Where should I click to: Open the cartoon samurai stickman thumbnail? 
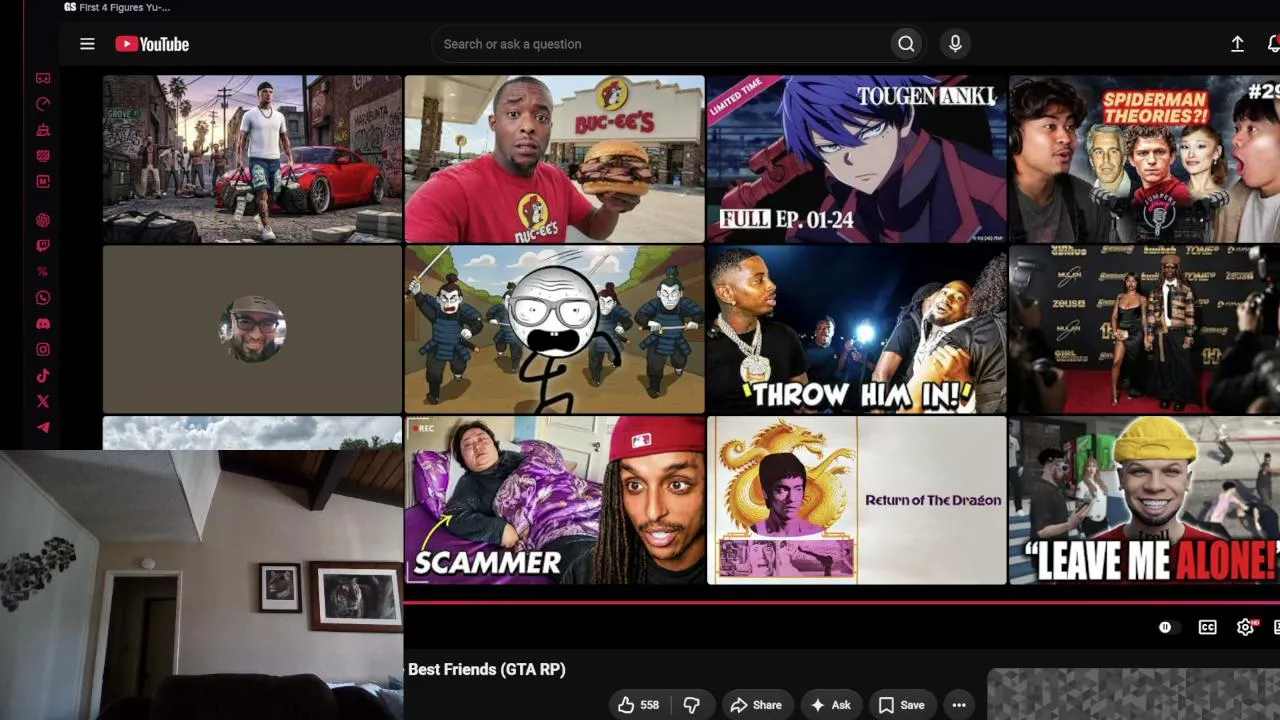point(554,330)
